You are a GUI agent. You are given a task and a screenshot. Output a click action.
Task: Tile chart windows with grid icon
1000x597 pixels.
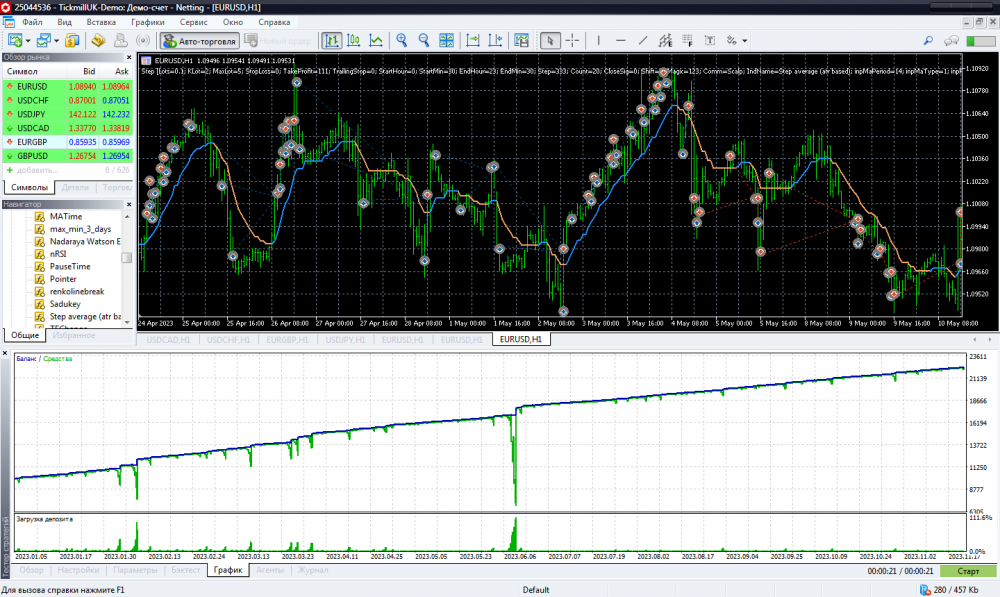(x=447, y=41)
